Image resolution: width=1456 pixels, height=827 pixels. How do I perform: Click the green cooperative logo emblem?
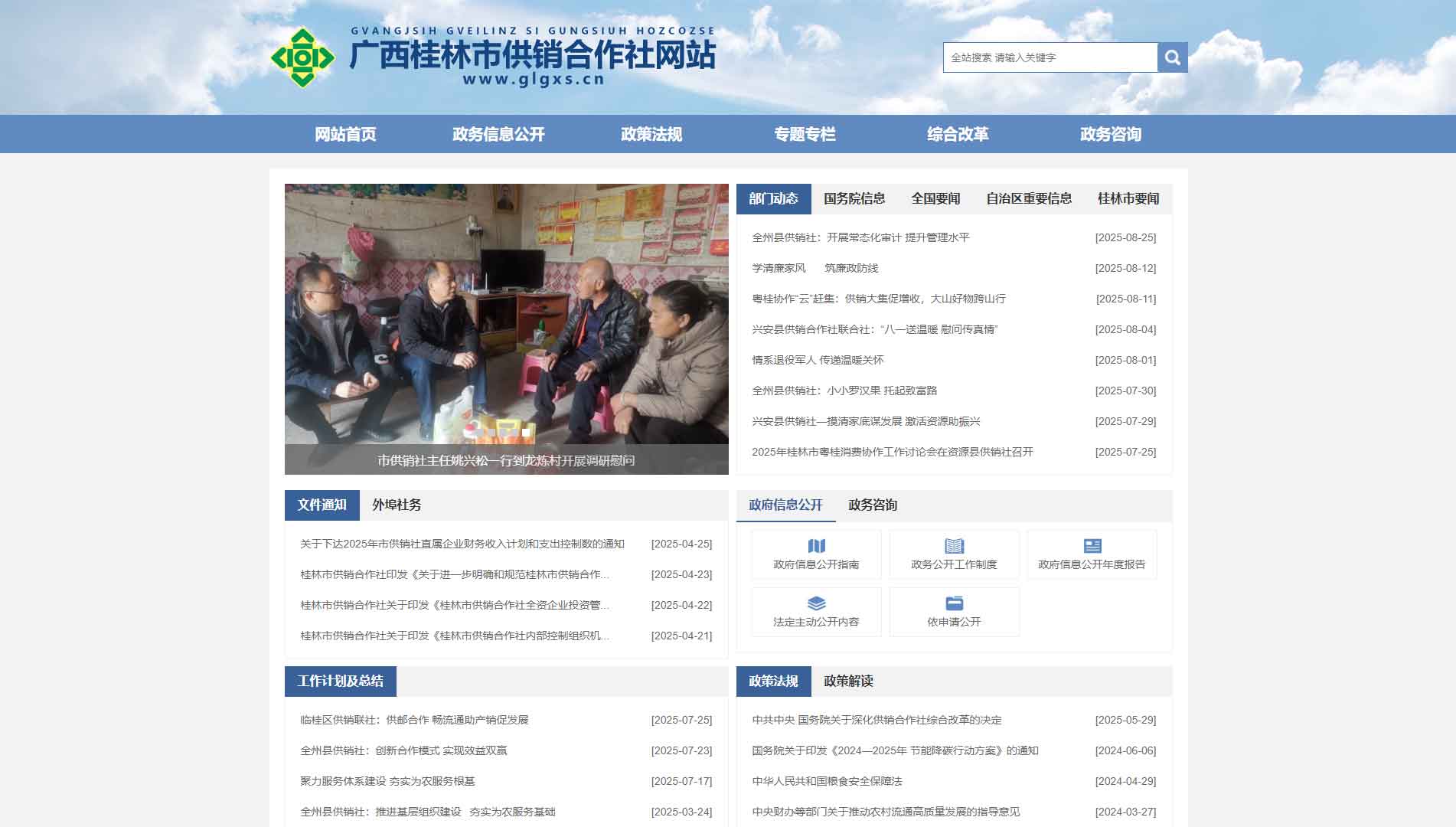[303, 58]
